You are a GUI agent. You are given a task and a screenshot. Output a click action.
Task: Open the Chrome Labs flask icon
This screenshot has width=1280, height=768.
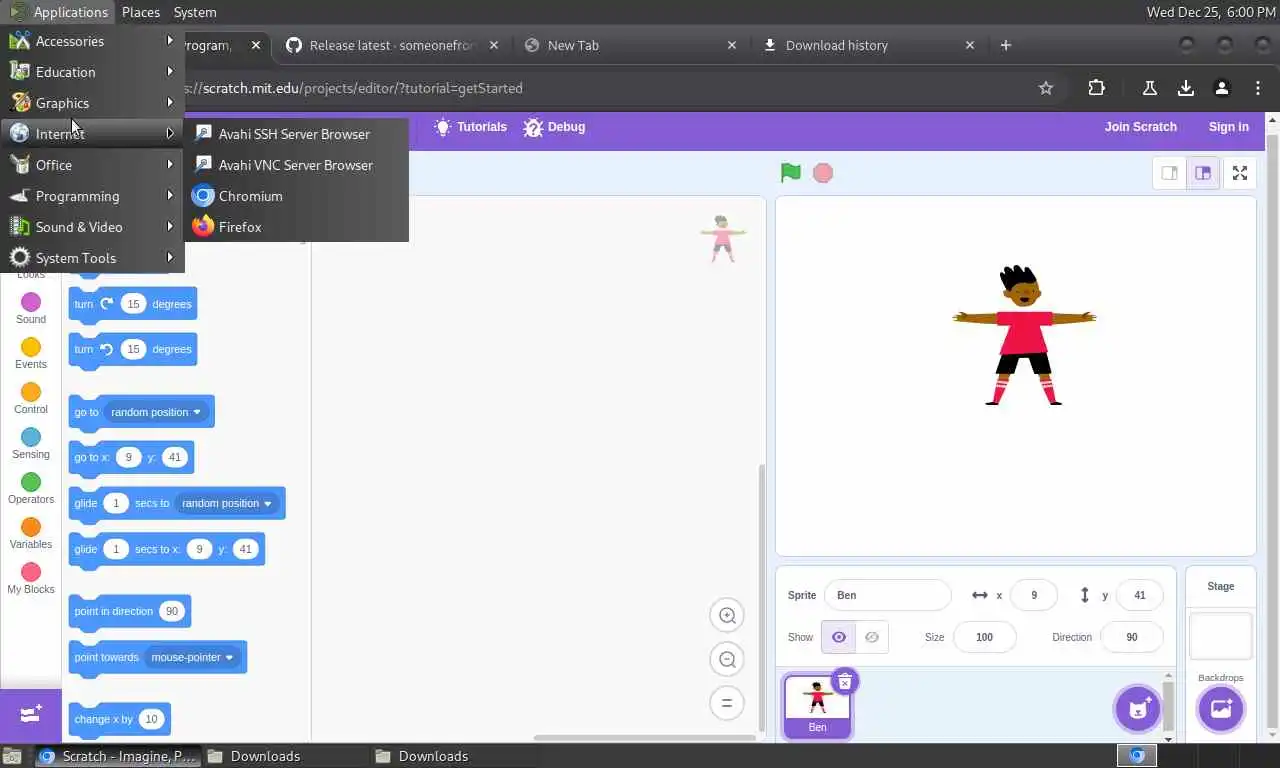click(1150, 88)
